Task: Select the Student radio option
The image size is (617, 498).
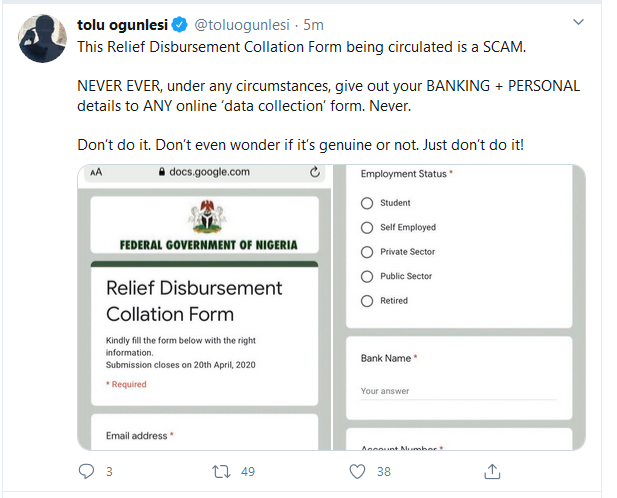Action: [x=367, y=203]
